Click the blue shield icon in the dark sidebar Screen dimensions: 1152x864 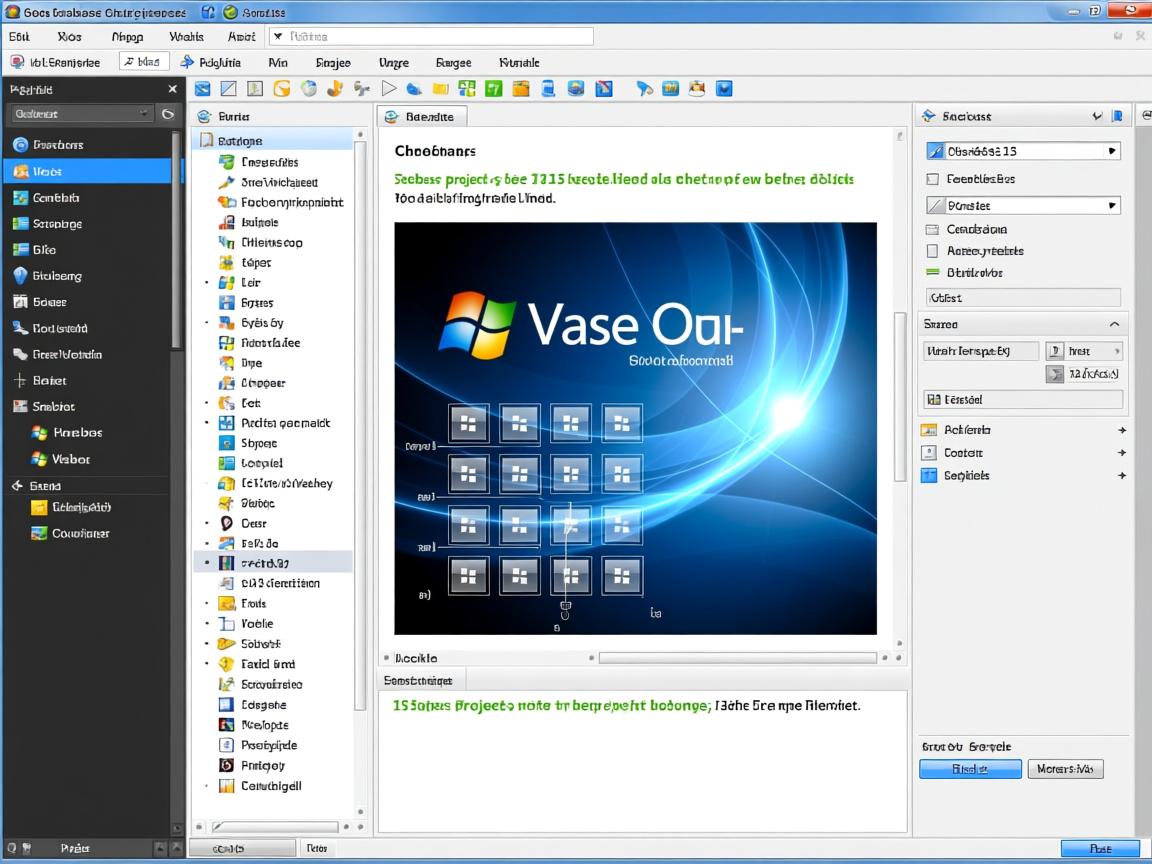(x=20, y=276)
